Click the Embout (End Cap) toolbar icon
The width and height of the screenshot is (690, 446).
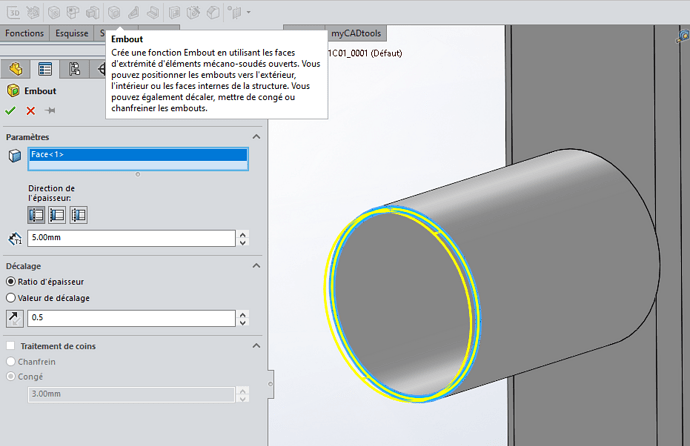coord(114,12)
